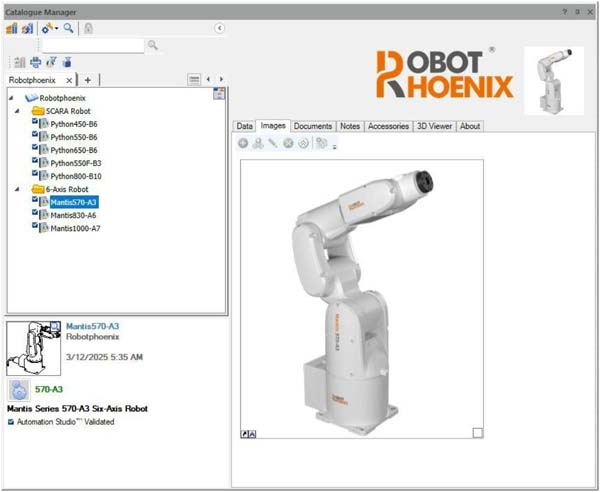Switch to the Documents tab
Image resolution: width=600 pixels, height=492 pixels.
(x=313, y=126)
